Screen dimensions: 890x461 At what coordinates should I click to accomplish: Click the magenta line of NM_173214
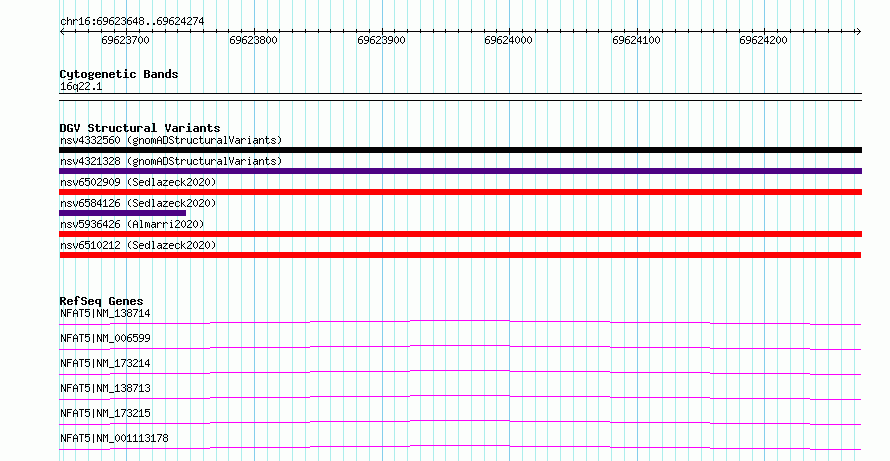coord(460,372)
